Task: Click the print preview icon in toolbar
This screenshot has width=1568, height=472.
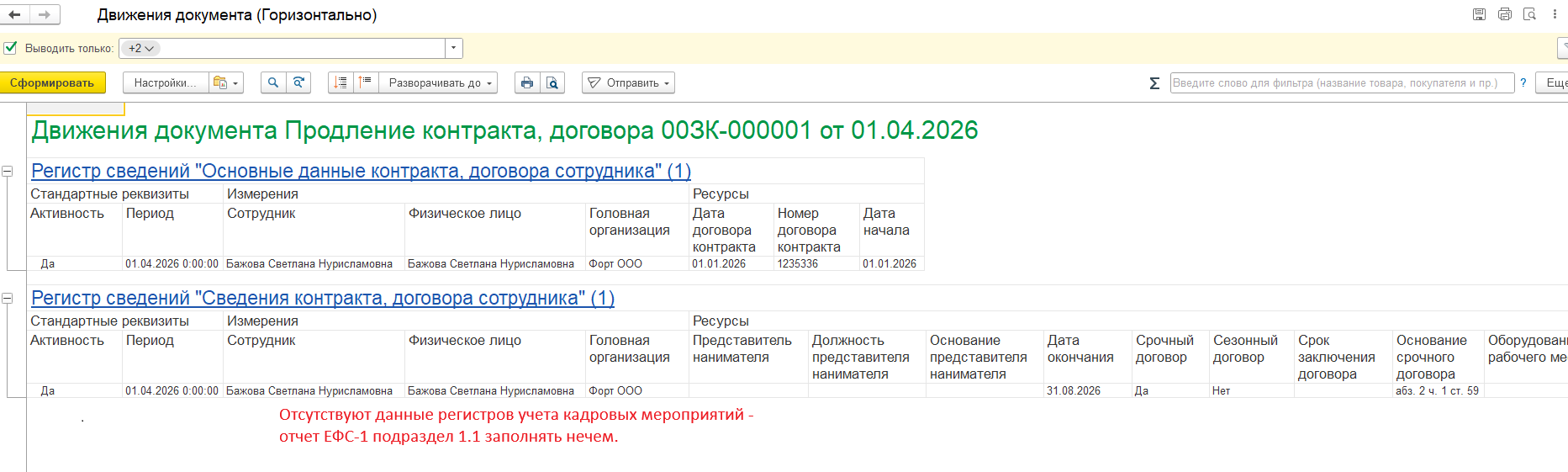Action: [552, 82]
